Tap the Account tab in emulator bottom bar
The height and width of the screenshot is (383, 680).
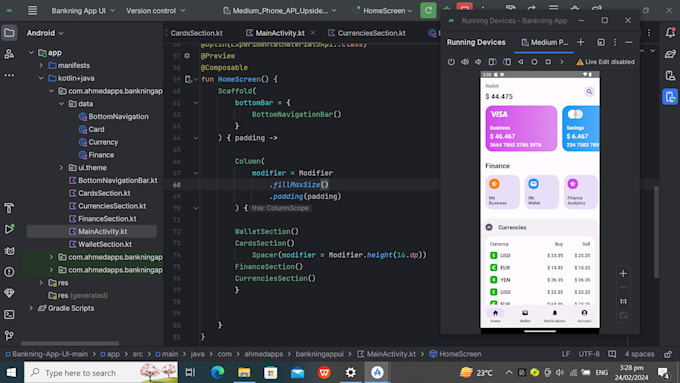click(x=584, y=316)
